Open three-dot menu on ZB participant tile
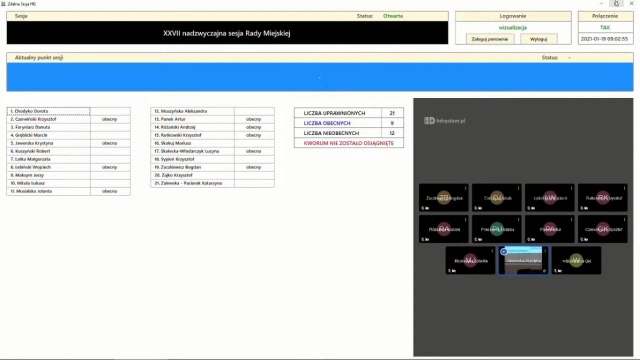 tap(465, 188)
